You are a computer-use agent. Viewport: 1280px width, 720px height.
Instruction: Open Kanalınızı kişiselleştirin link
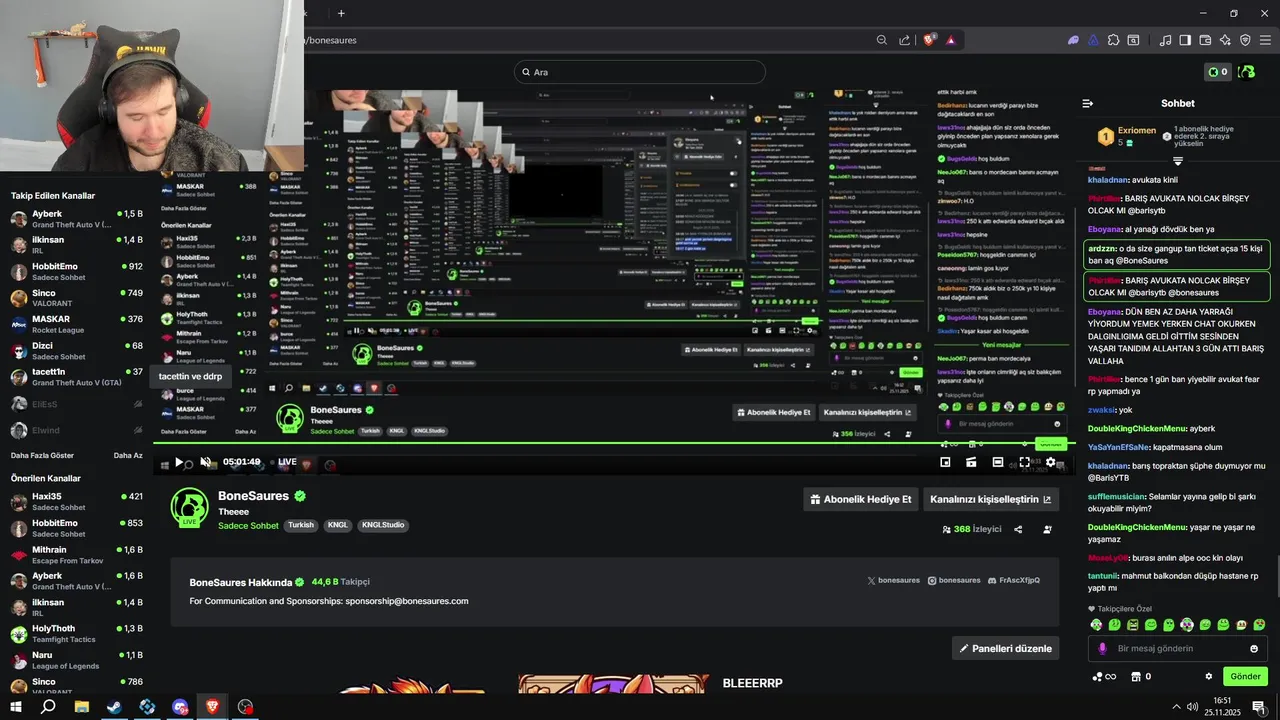991,499
